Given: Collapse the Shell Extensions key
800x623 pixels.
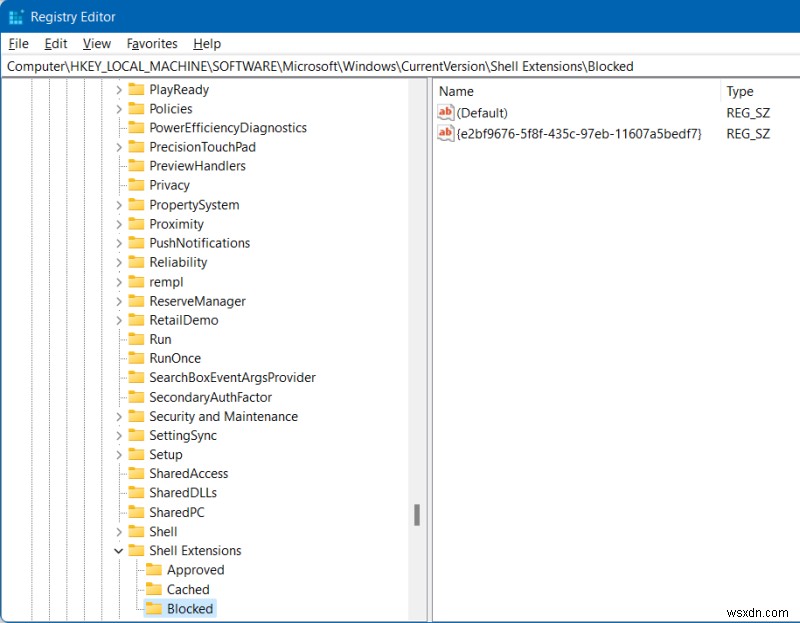Looking at the screenshot, I should (119, 550).
